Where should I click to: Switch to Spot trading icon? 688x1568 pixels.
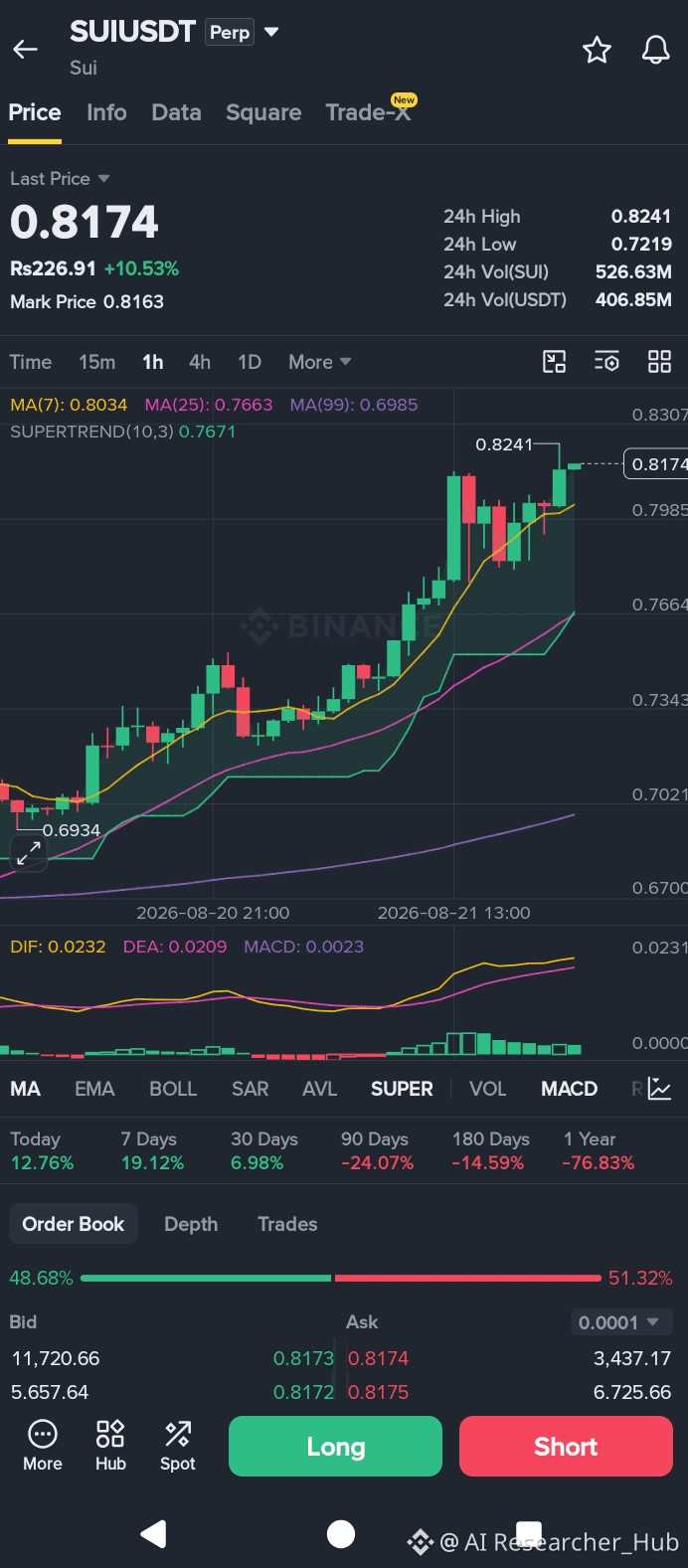[x=178, y=1446]
